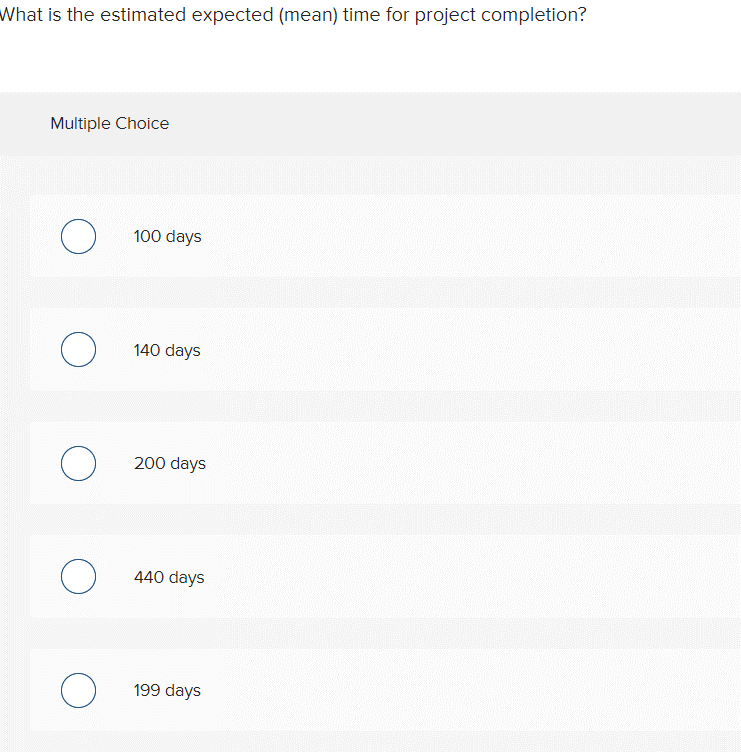The image size is (741, 752).
Task: Select the radio button for 100 days
Action: click(78, 237)
